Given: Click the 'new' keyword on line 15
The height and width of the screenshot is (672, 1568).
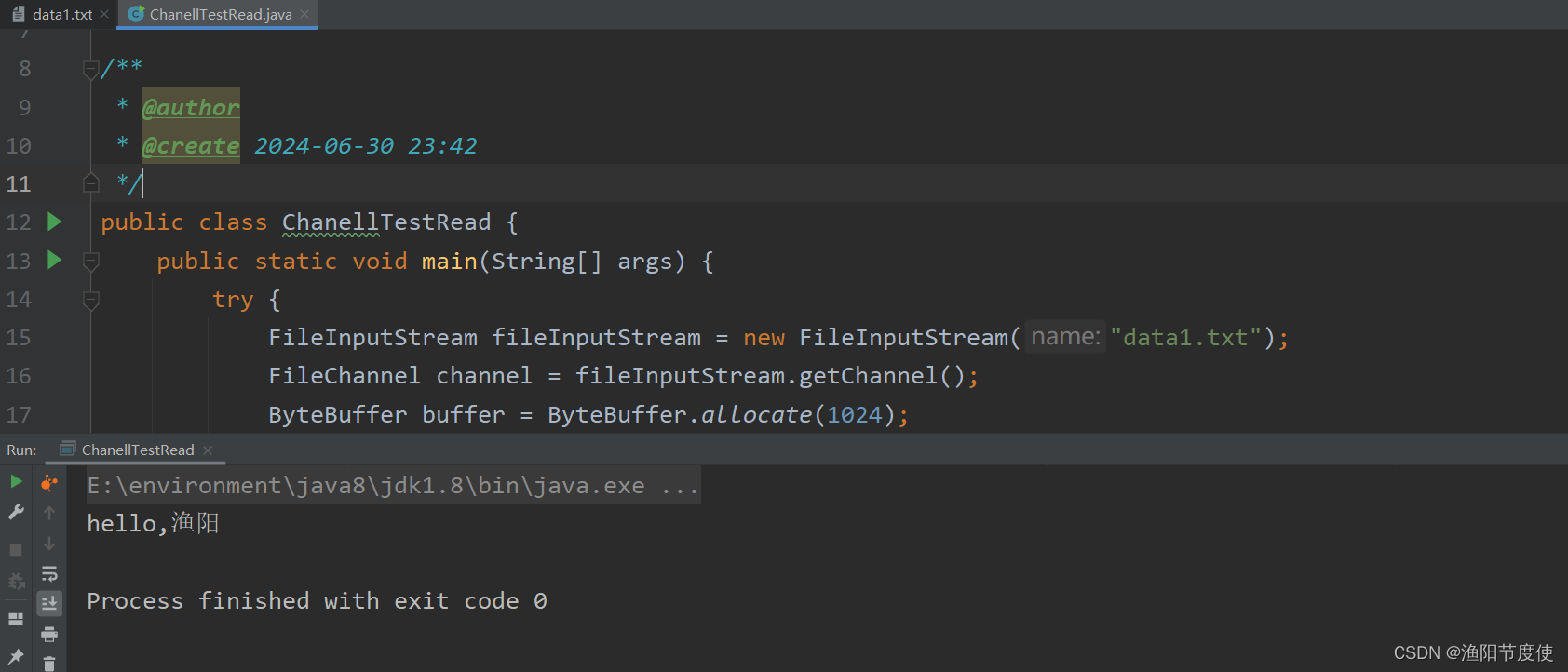Looking at the screenshot, I should click(x=764, y=337).
